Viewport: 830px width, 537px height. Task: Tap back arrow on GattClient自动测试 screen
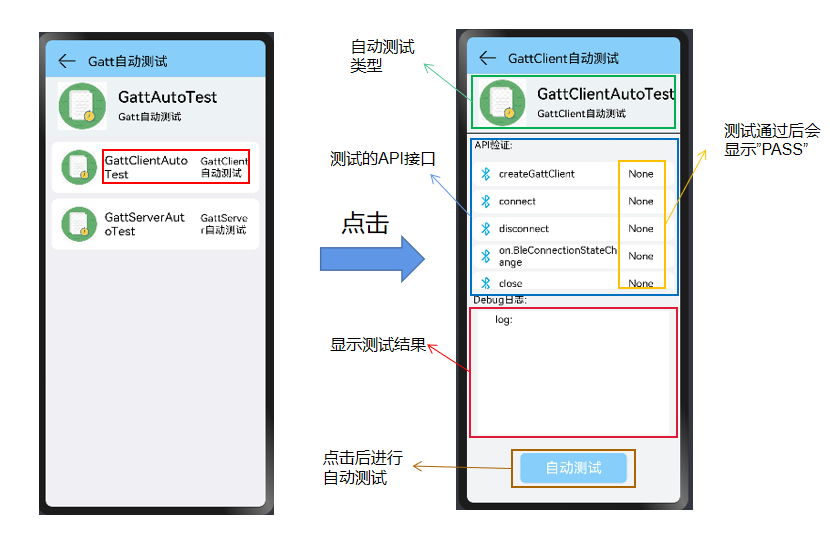(x=488, y=58)
